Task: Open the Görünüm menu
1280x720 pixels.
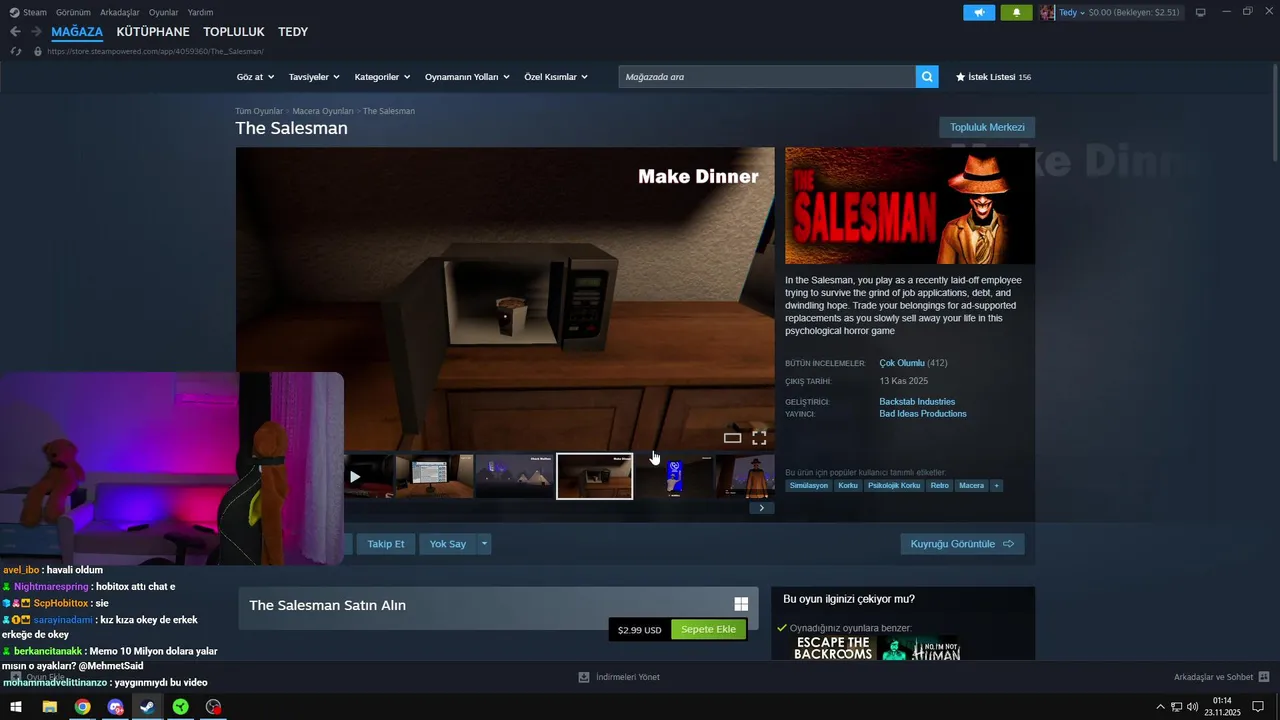Action: (73, 12)
